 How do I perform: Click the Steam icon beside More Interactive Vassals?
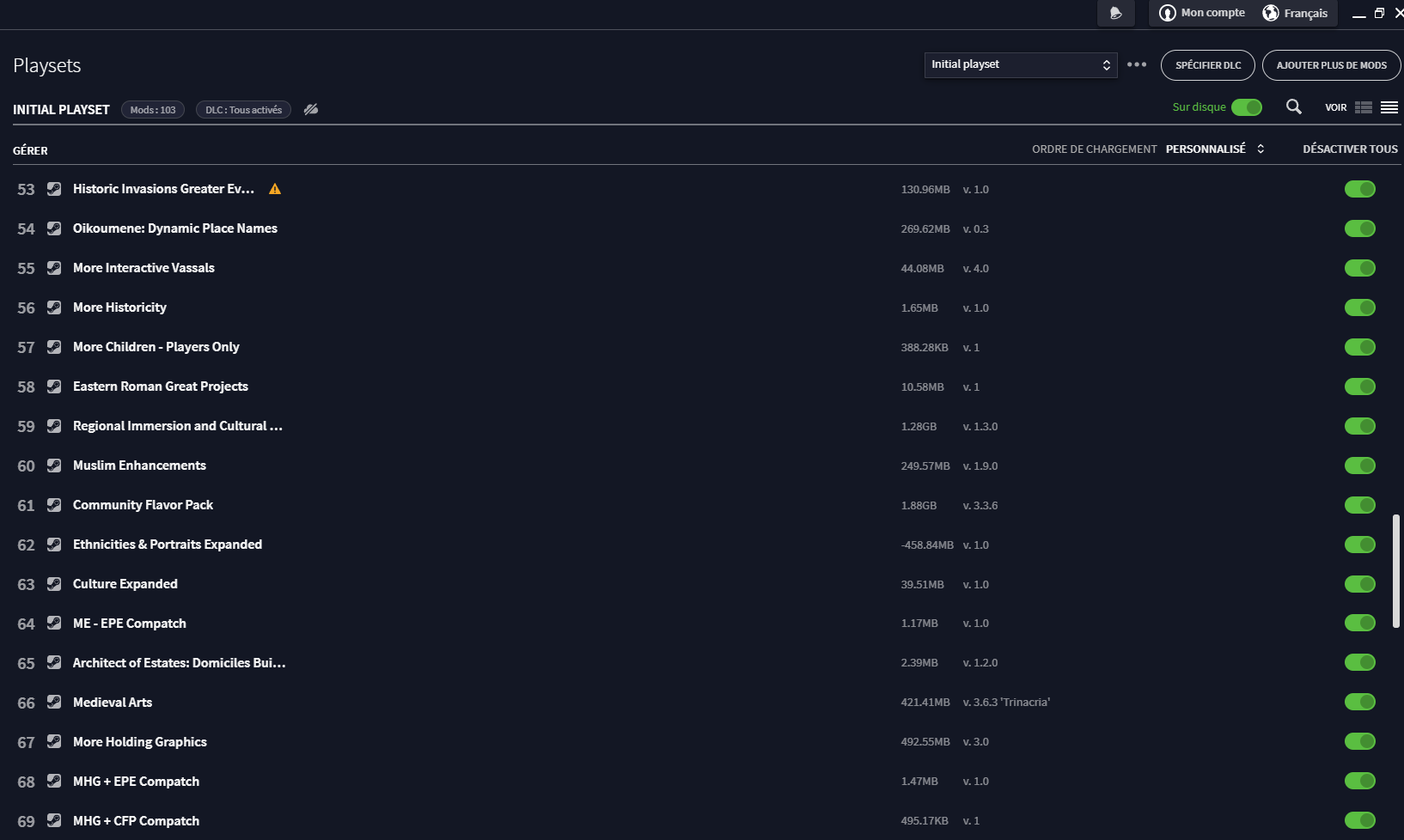point(54,268)
